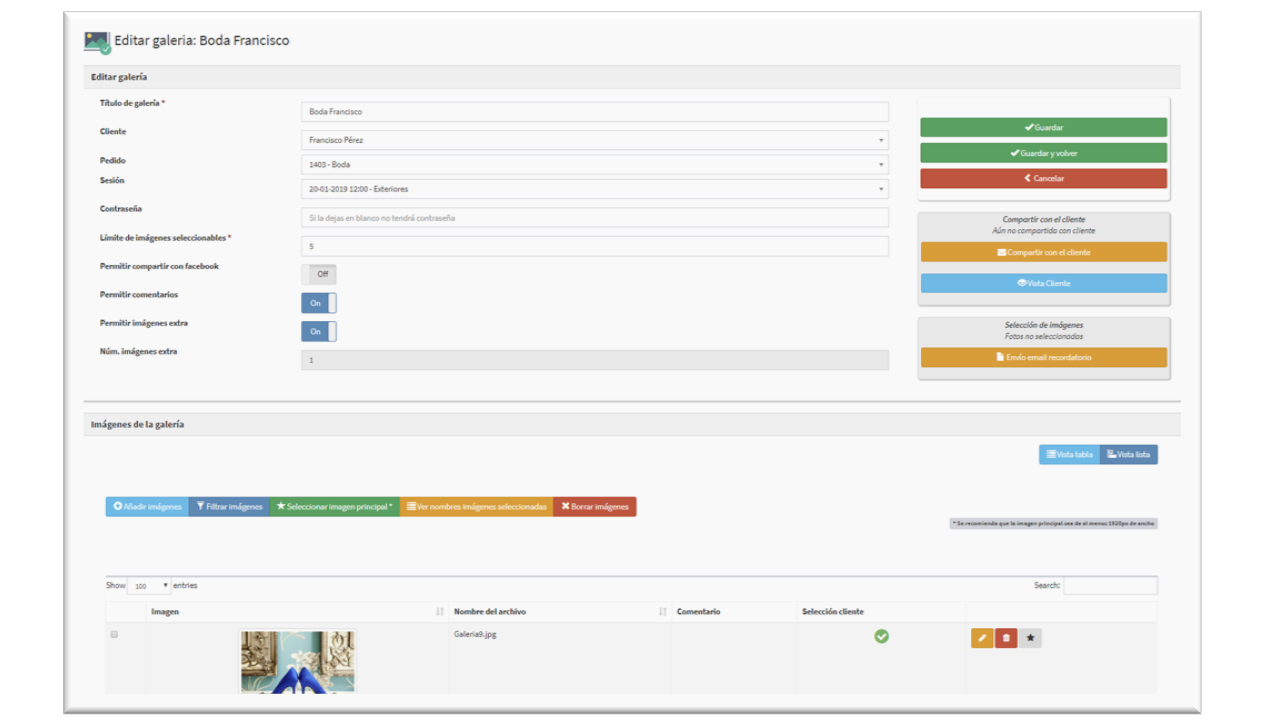Click Límite de imágenes seleccionables field
This screenshot has height=720, width=1280.
click(x=594, y=246)
